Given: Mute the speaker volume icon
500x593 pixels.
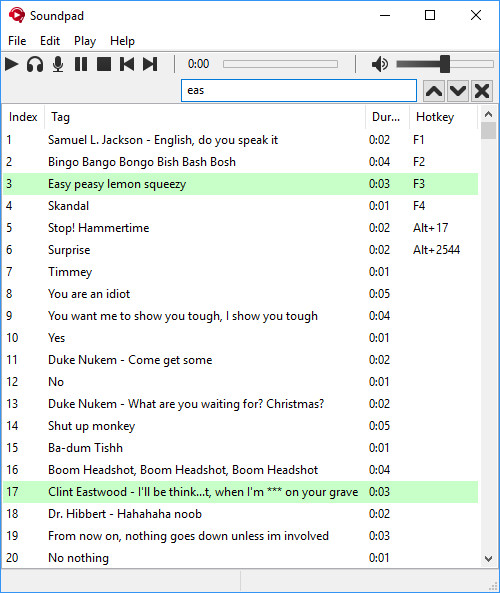Looking at the screenshot, I should pyautogui.click(x=380, y=64).
